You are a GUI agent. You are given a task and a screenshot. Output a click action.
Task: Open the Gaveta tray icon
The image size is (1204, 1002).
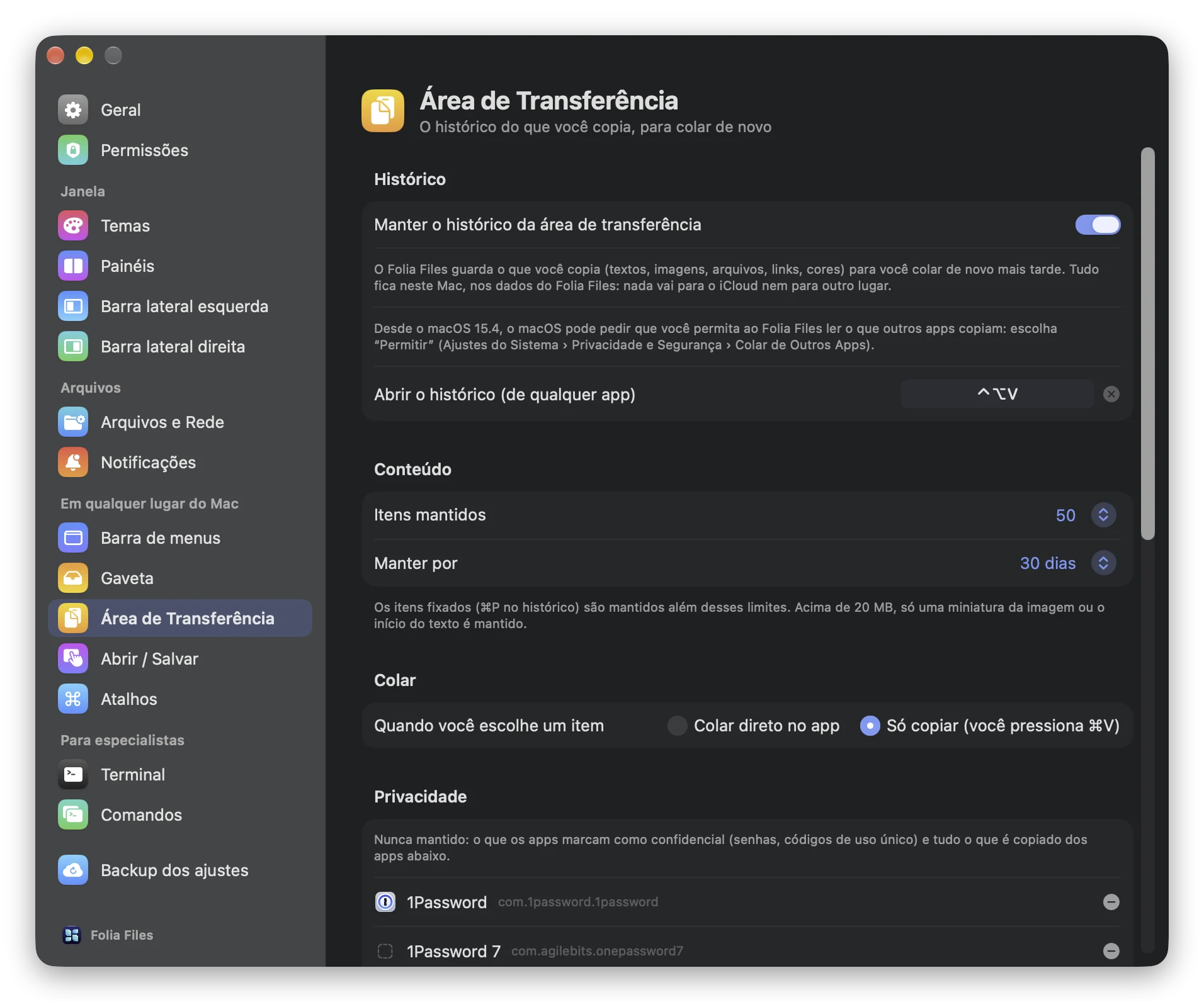73,578
